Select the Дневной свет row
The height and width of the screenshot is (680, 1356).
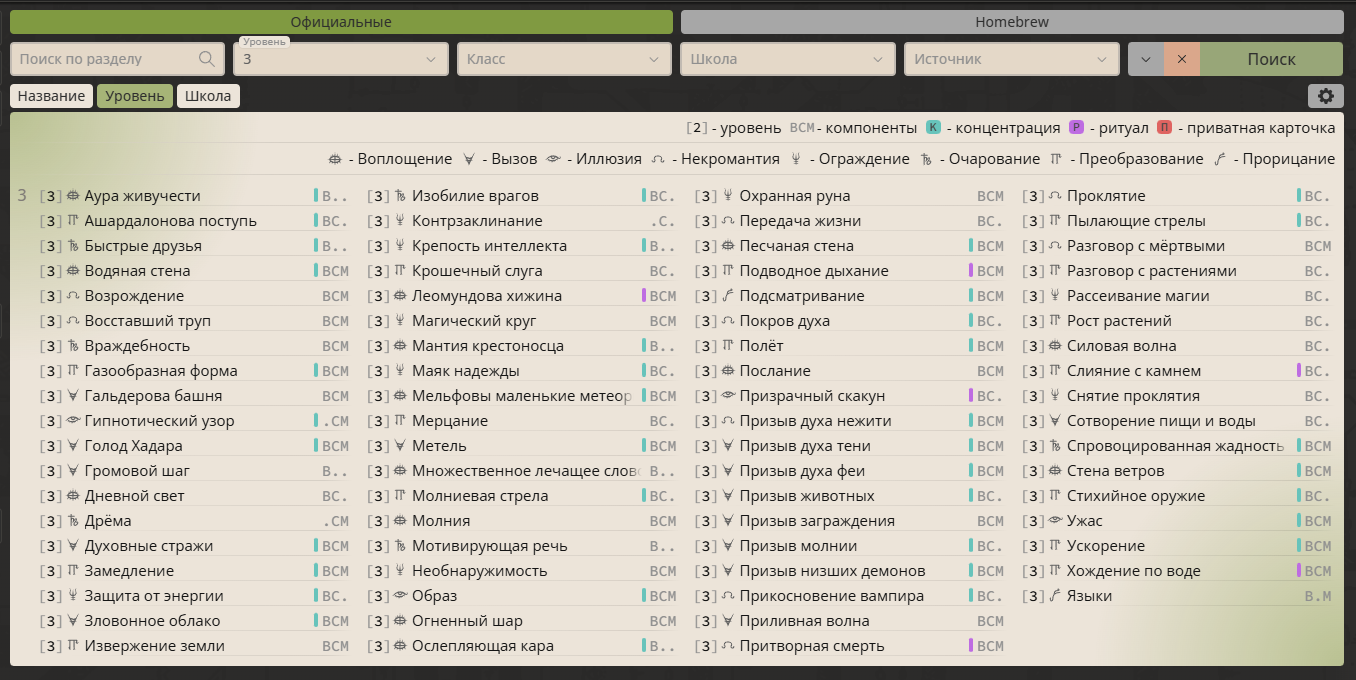[195, 496]
